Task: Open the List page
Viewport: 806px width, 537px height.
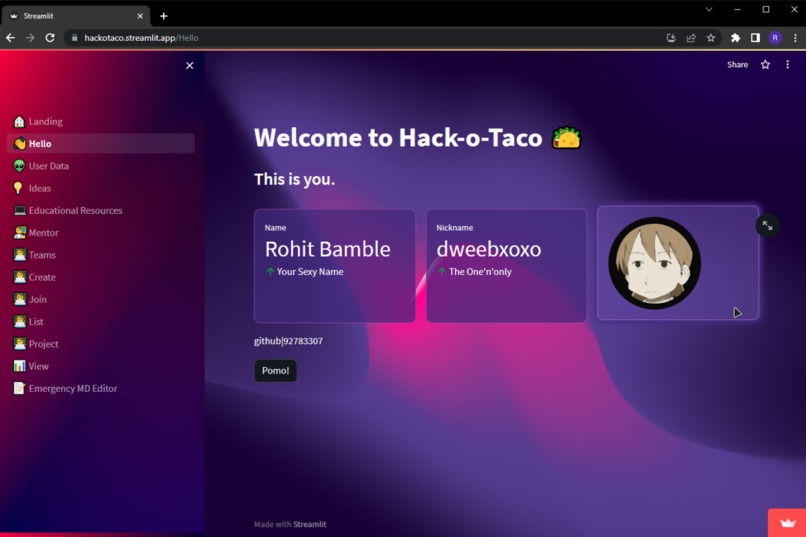Action: (x=100, y=322)
